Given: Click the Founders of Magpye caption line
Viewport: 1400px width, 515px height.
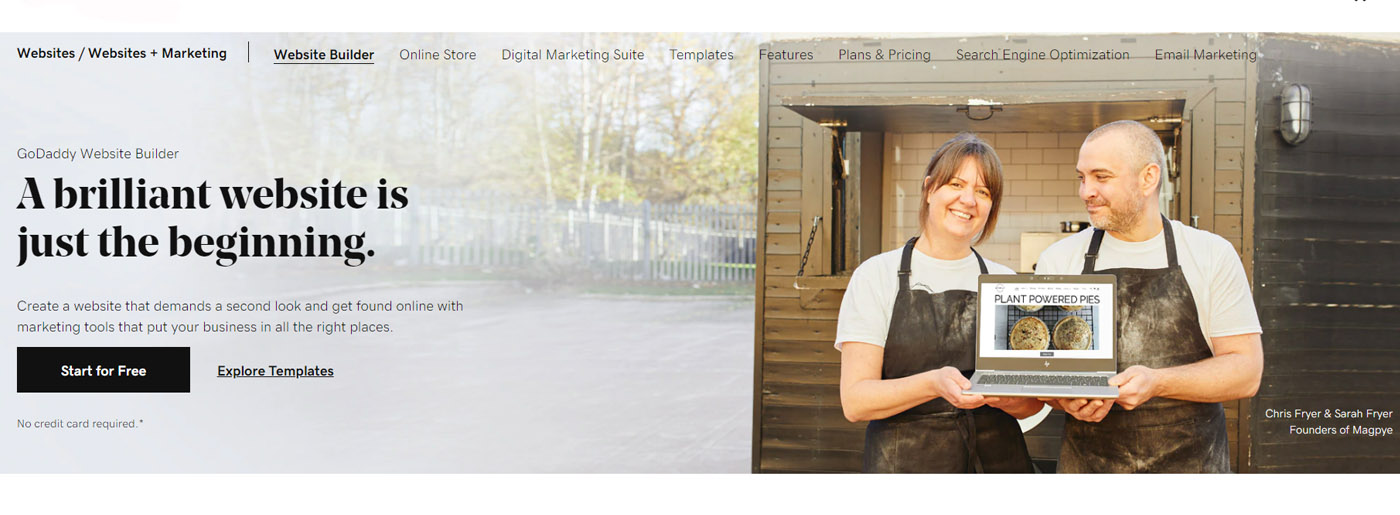Looking at the screenshot, I should pyautogui.click(x=1340, y=430).
